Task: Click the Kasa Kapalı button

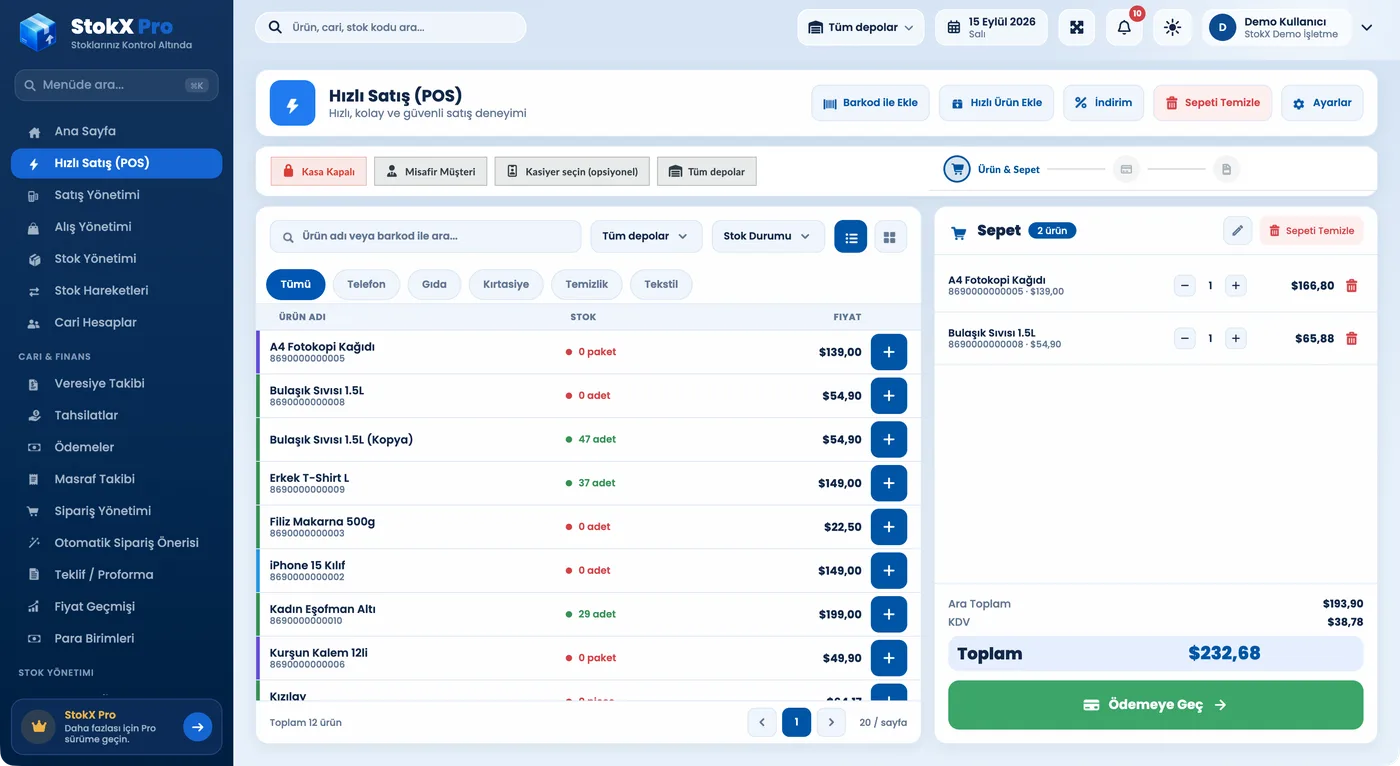Action: (x=319, y=171)
